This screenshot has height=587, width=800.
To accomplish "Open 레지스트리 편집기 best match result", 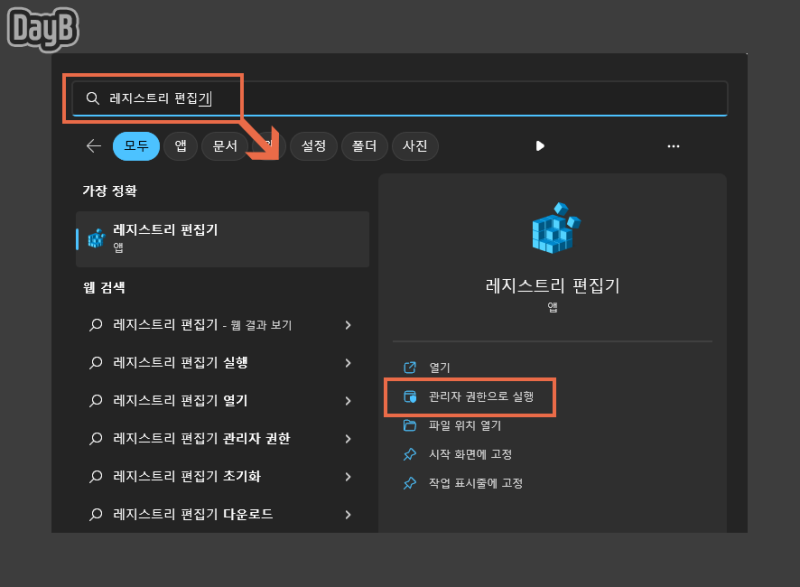I will pos(222,239).
